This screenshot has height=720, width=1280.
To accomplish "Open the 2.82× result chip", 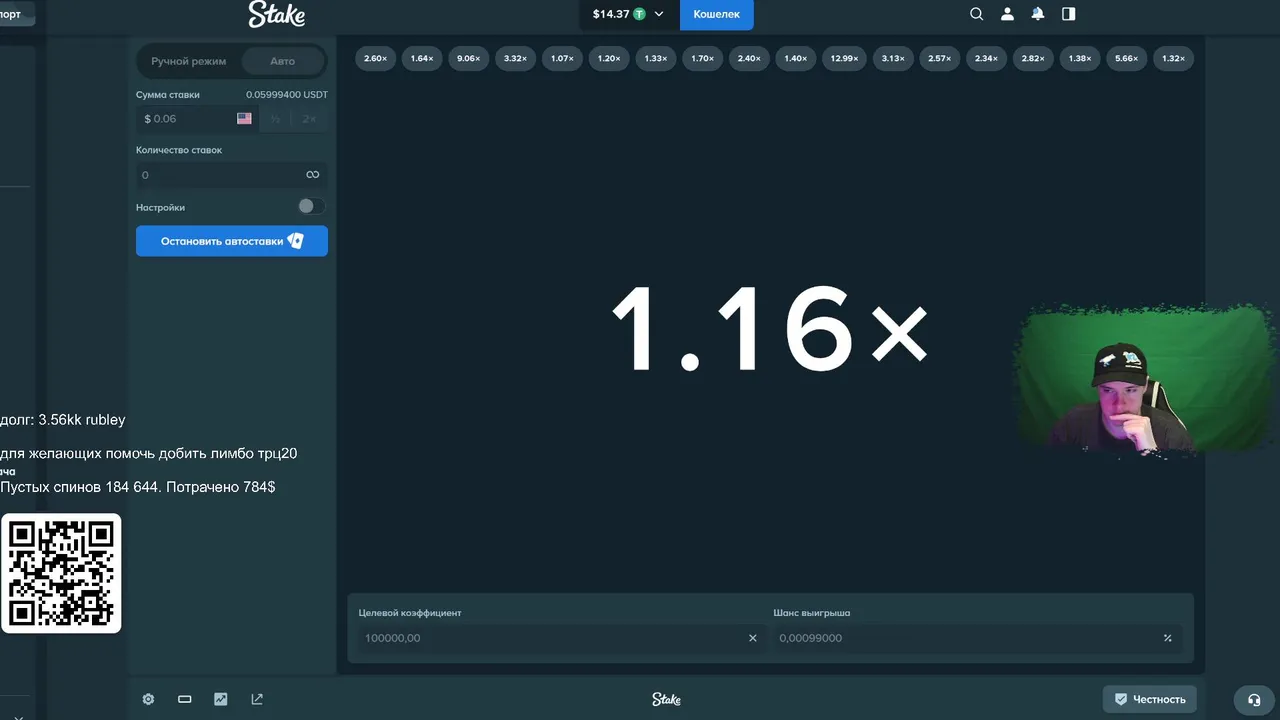I will tap(1033, 58).
